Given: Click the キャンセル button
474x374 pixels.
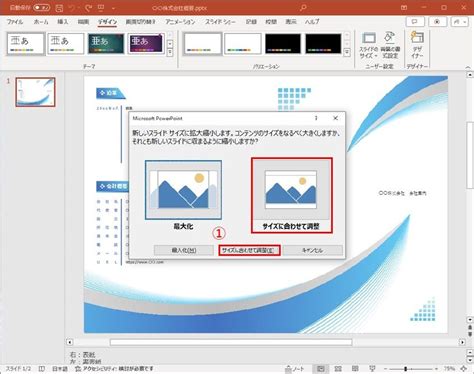Looking at the screenshot, I should click(x=313, y=250).
